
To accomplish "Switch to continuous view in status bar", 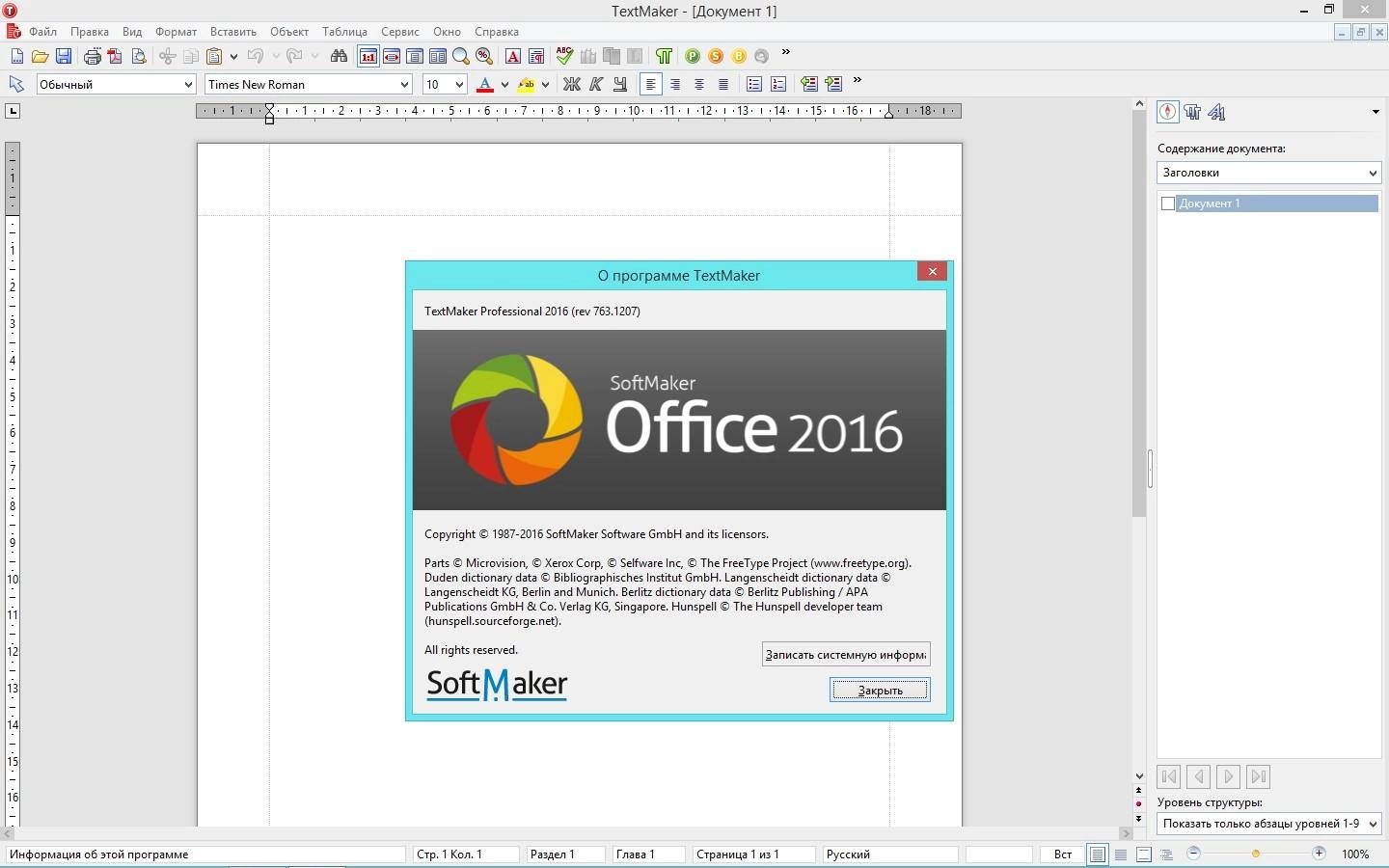I will [1121, 854].
